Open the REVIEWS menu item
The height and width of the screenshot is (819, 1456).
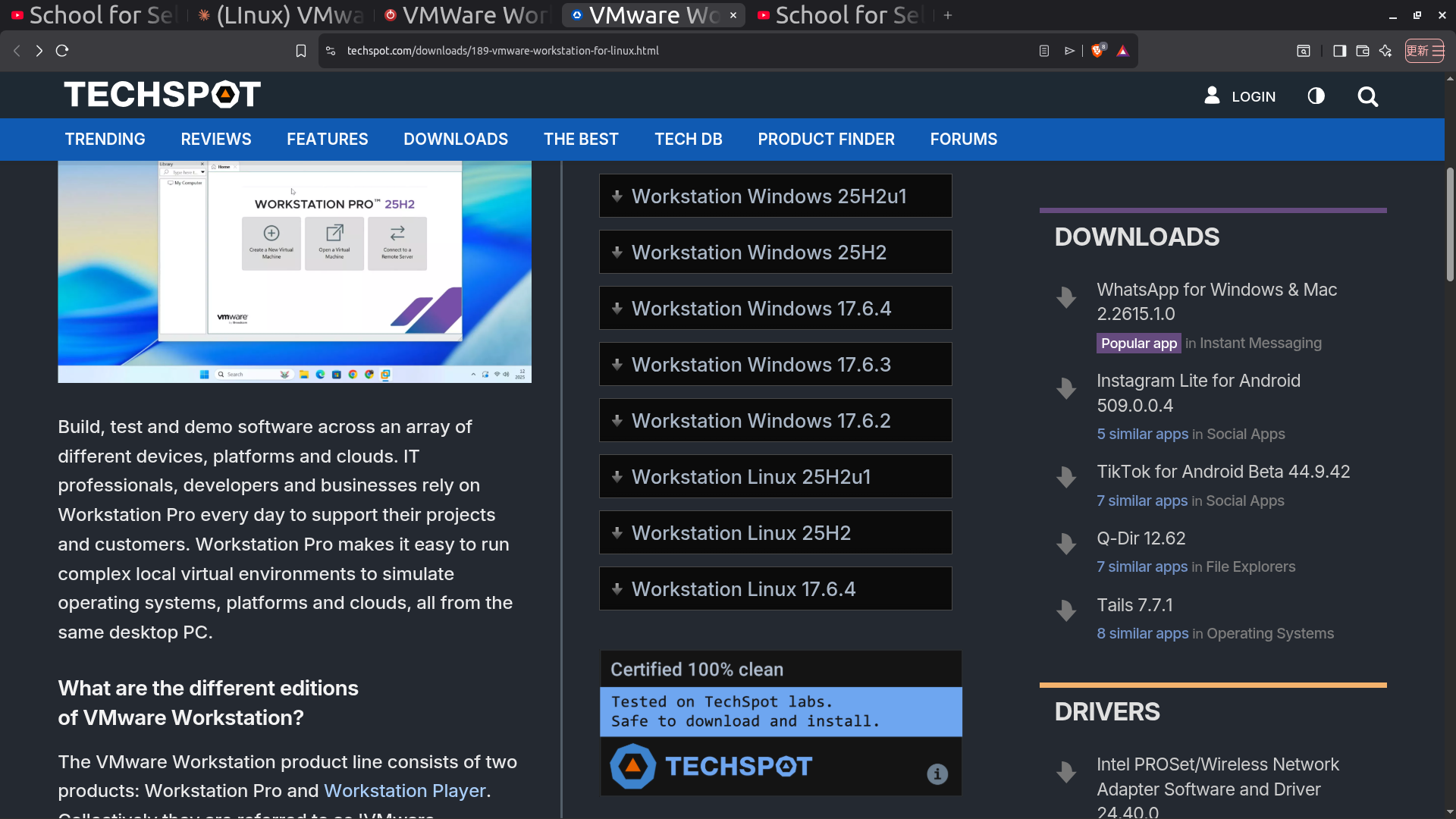click(x=216, y=140)
